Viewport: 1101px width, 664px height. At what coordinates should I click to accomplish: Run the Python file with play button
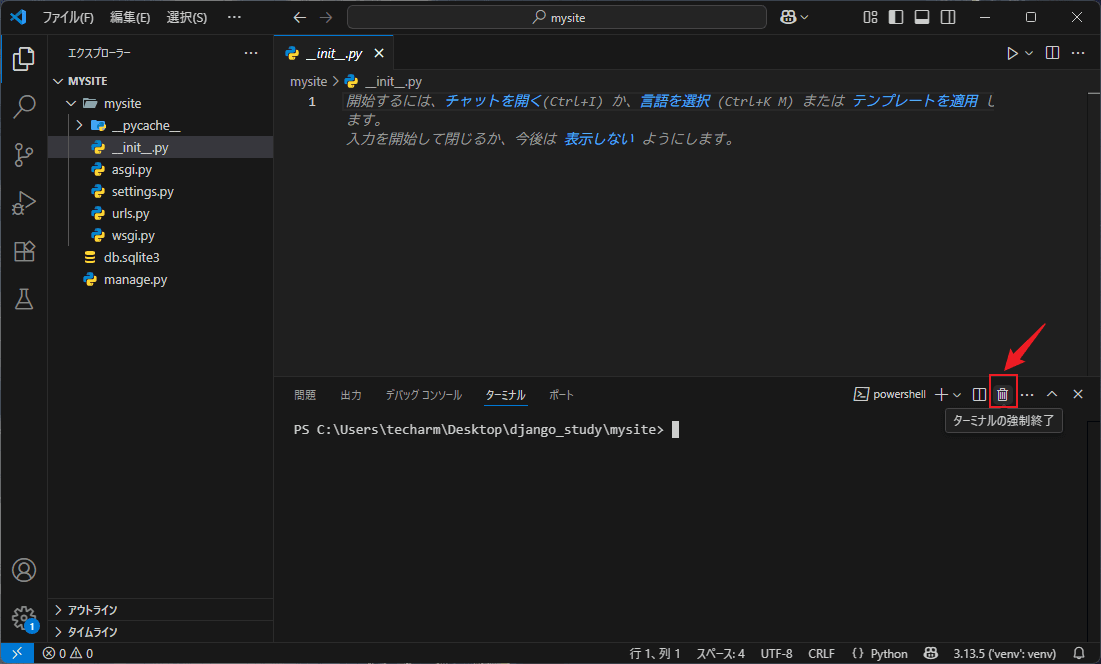coord(1012,53)
